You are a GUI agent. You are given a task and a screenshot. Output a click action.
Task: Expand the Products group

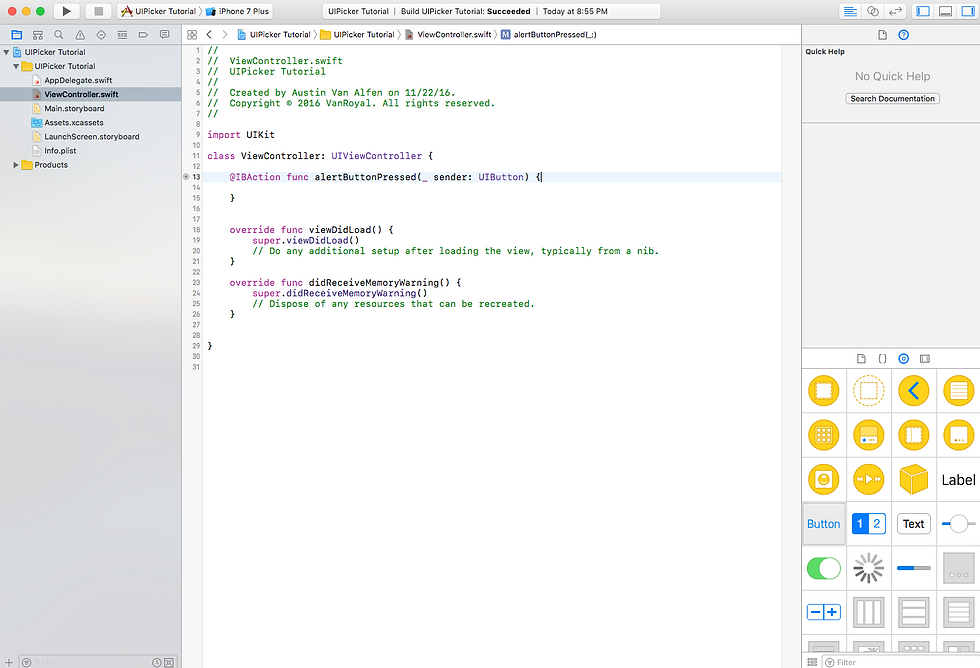click(16, 165)
